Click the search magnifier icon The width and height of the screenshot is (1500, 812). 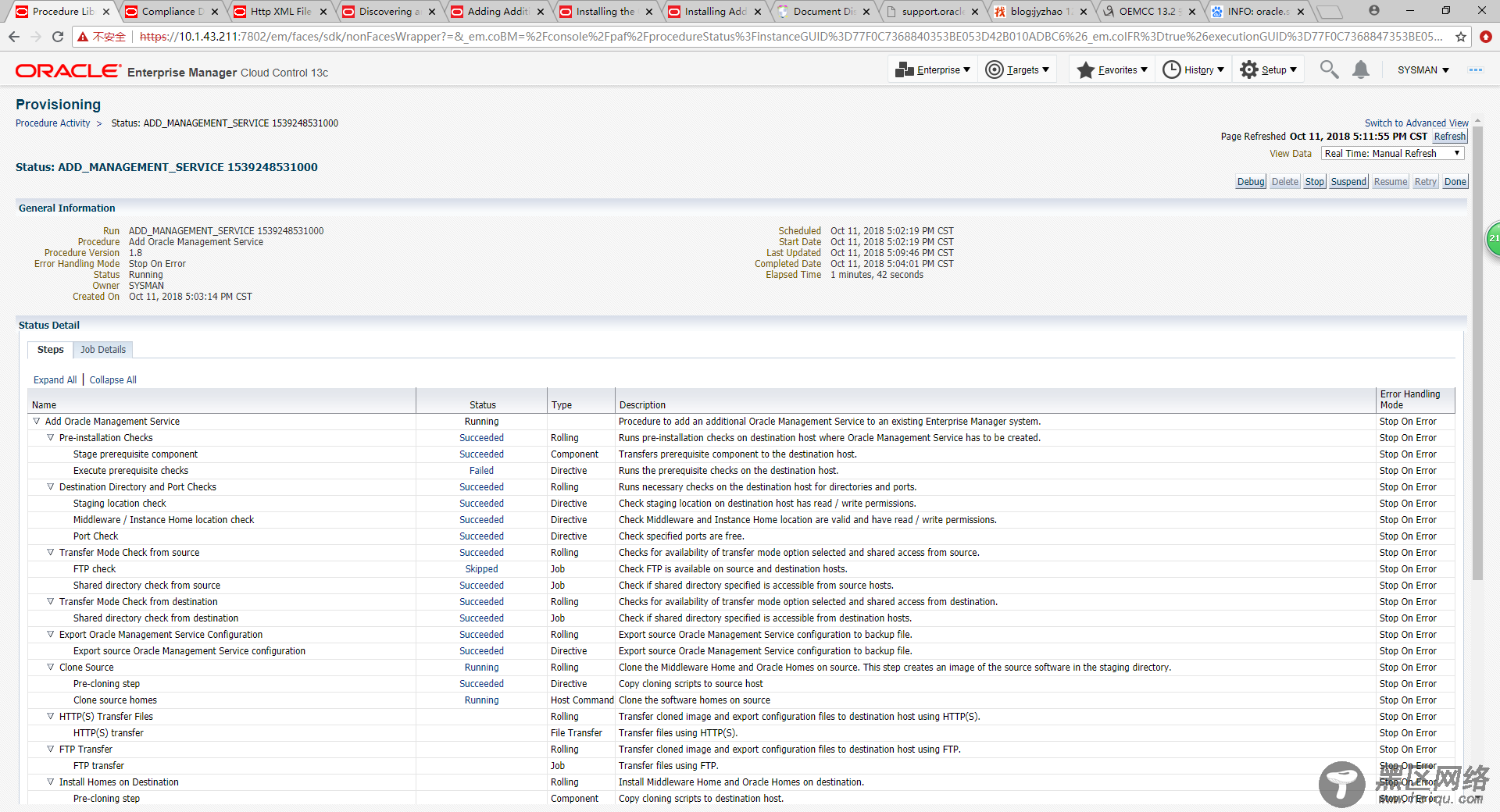(1329, 69)
